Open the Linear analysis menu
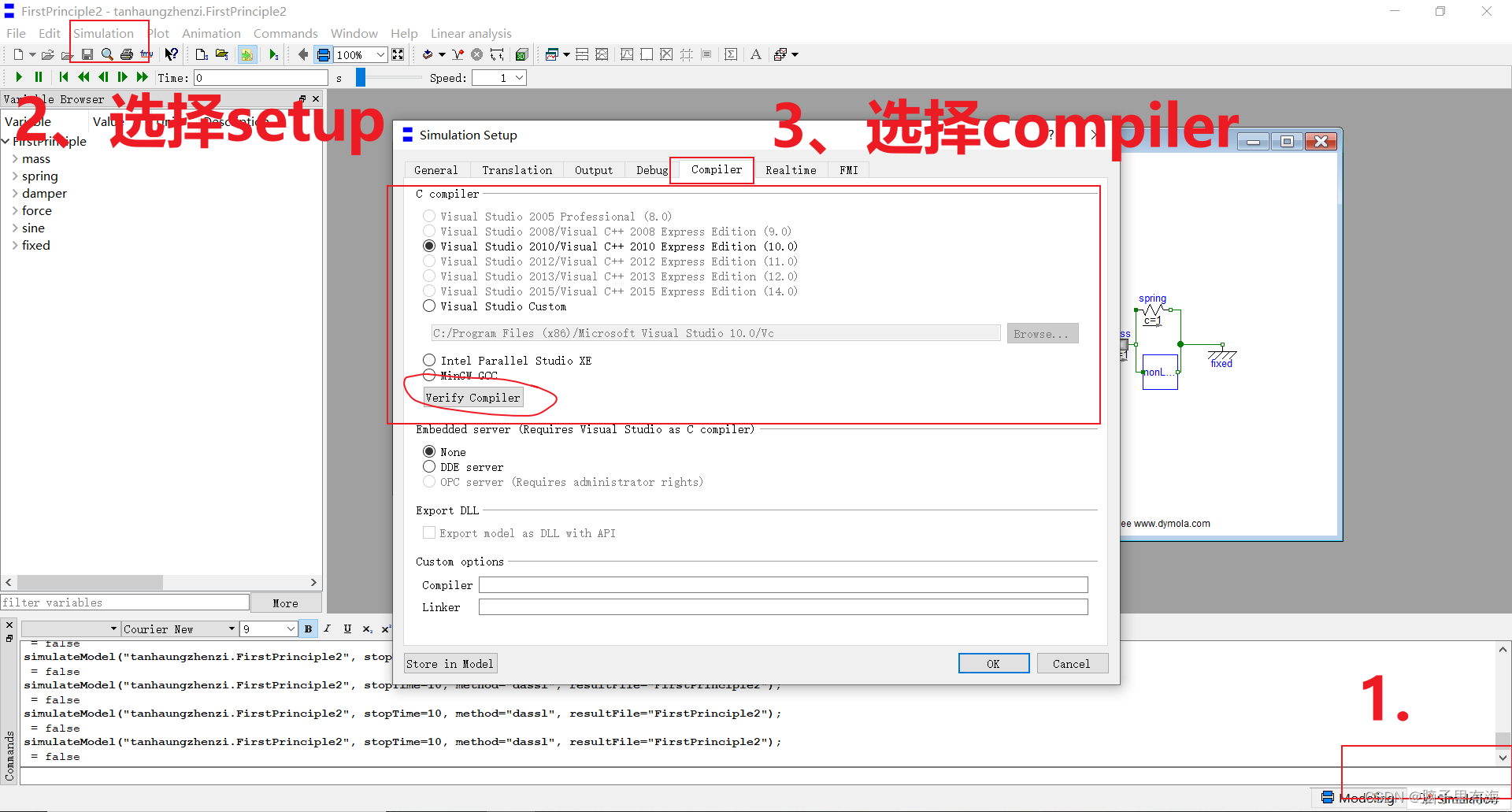Viewport: 1512px width, 812px height. click(x=471, y=33)
